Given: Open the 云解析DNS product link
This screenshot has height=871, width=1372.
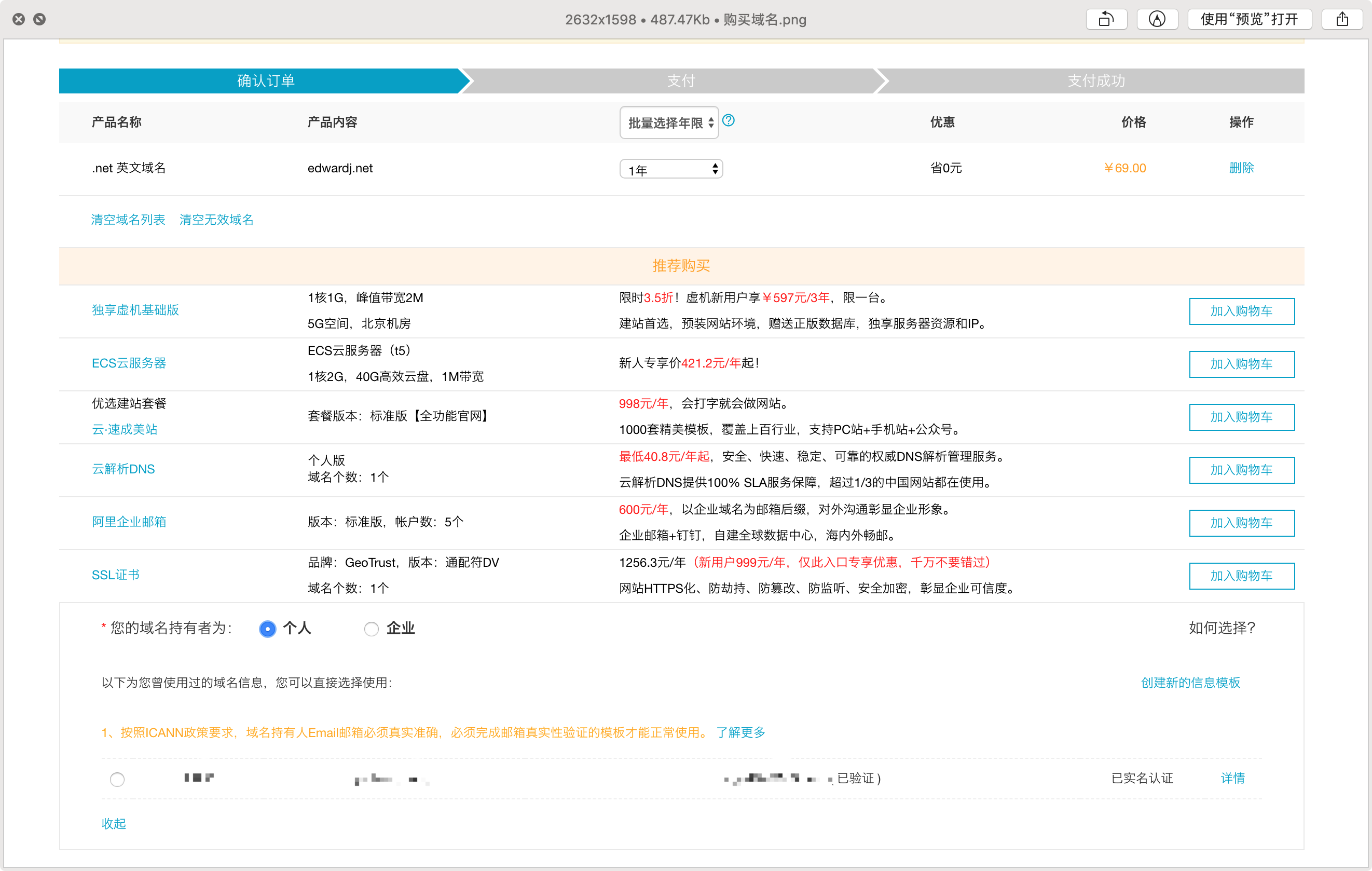Looking at the screenshot, I should [123, 469].
